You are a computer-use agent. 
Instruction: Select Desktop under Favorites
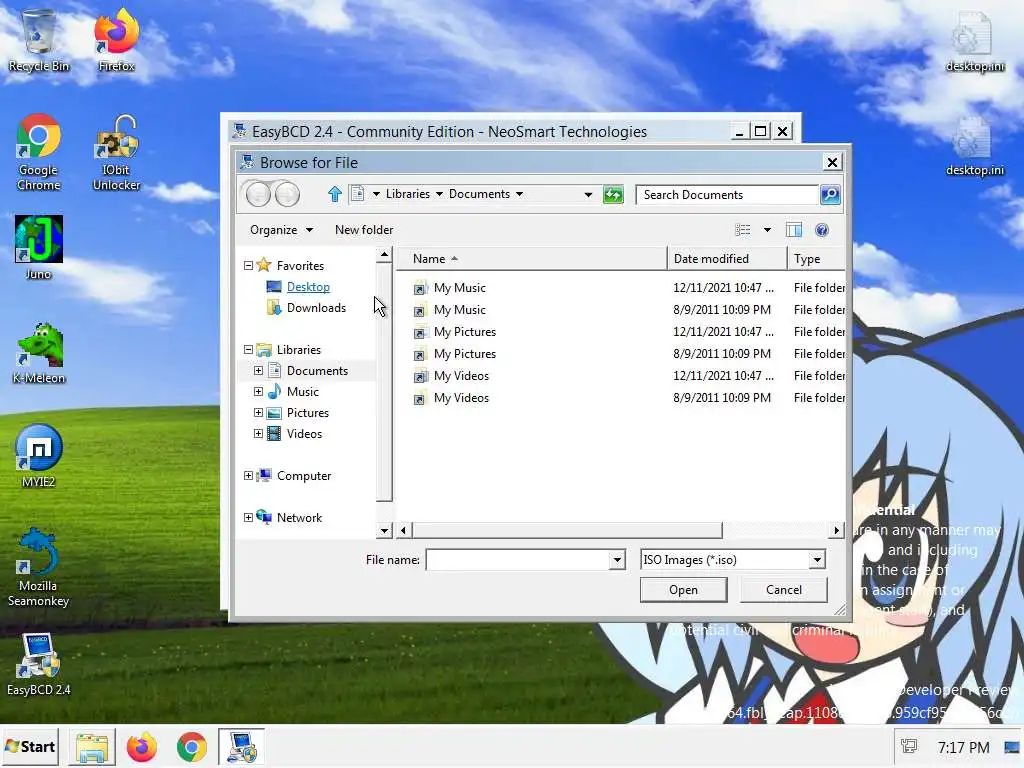tap(308, 287)
